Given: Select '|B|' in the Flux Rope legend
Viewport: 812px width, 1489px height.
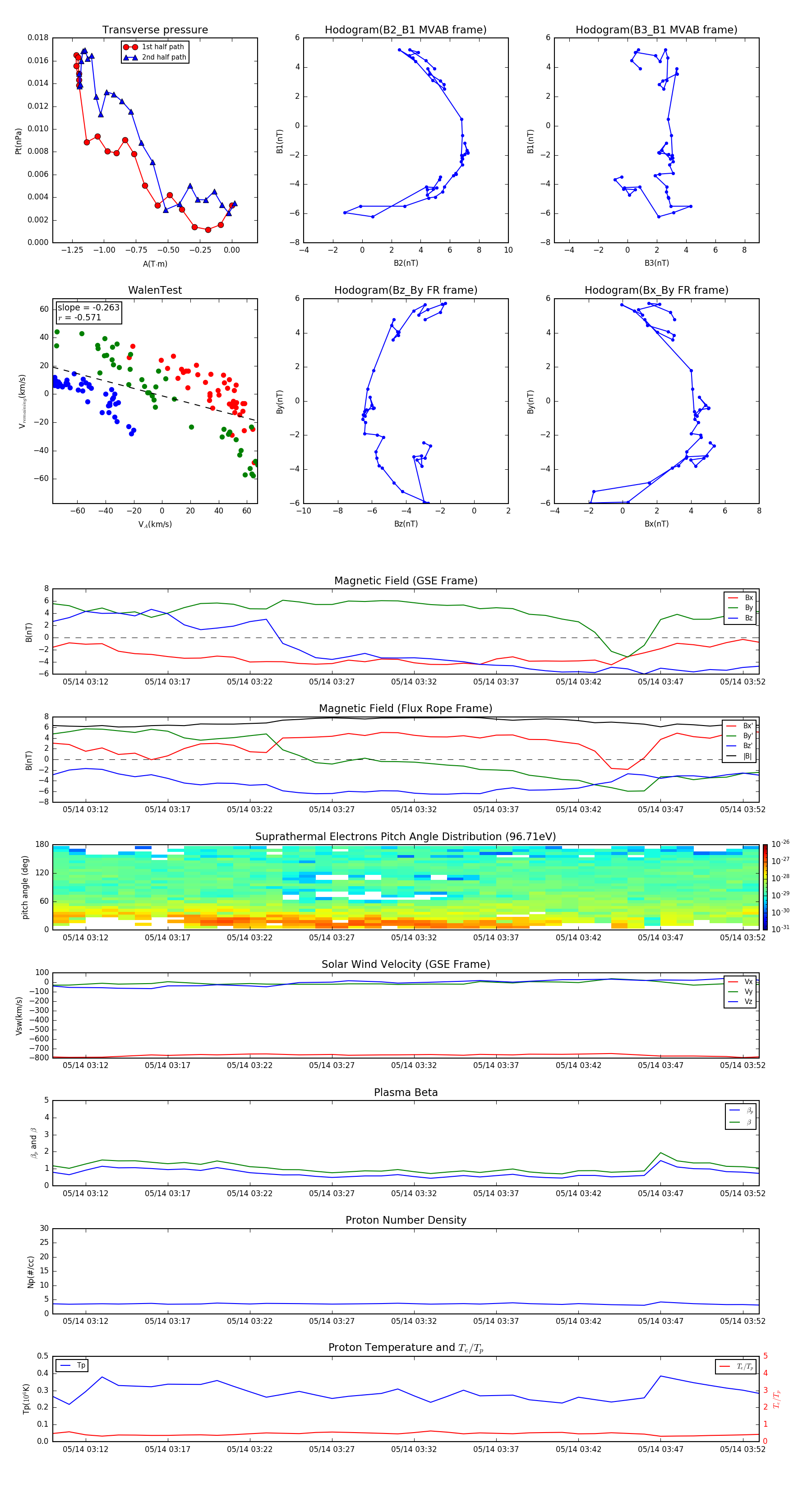Looking at the screenshot, I should tap(740, 756).
